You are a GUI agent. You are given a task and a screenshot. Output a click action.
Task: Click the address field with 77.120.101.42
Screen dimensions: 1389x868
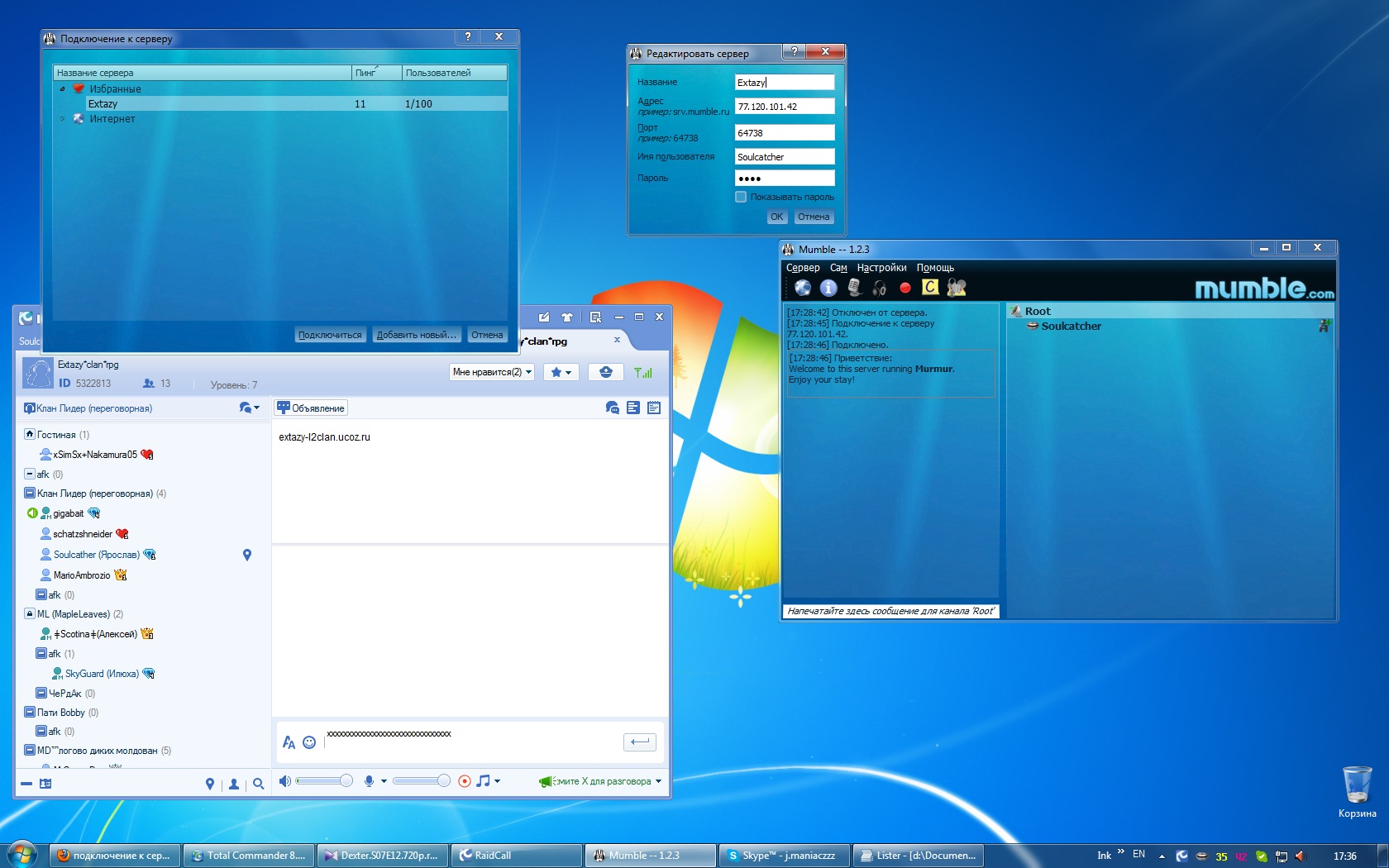(785, 107)
